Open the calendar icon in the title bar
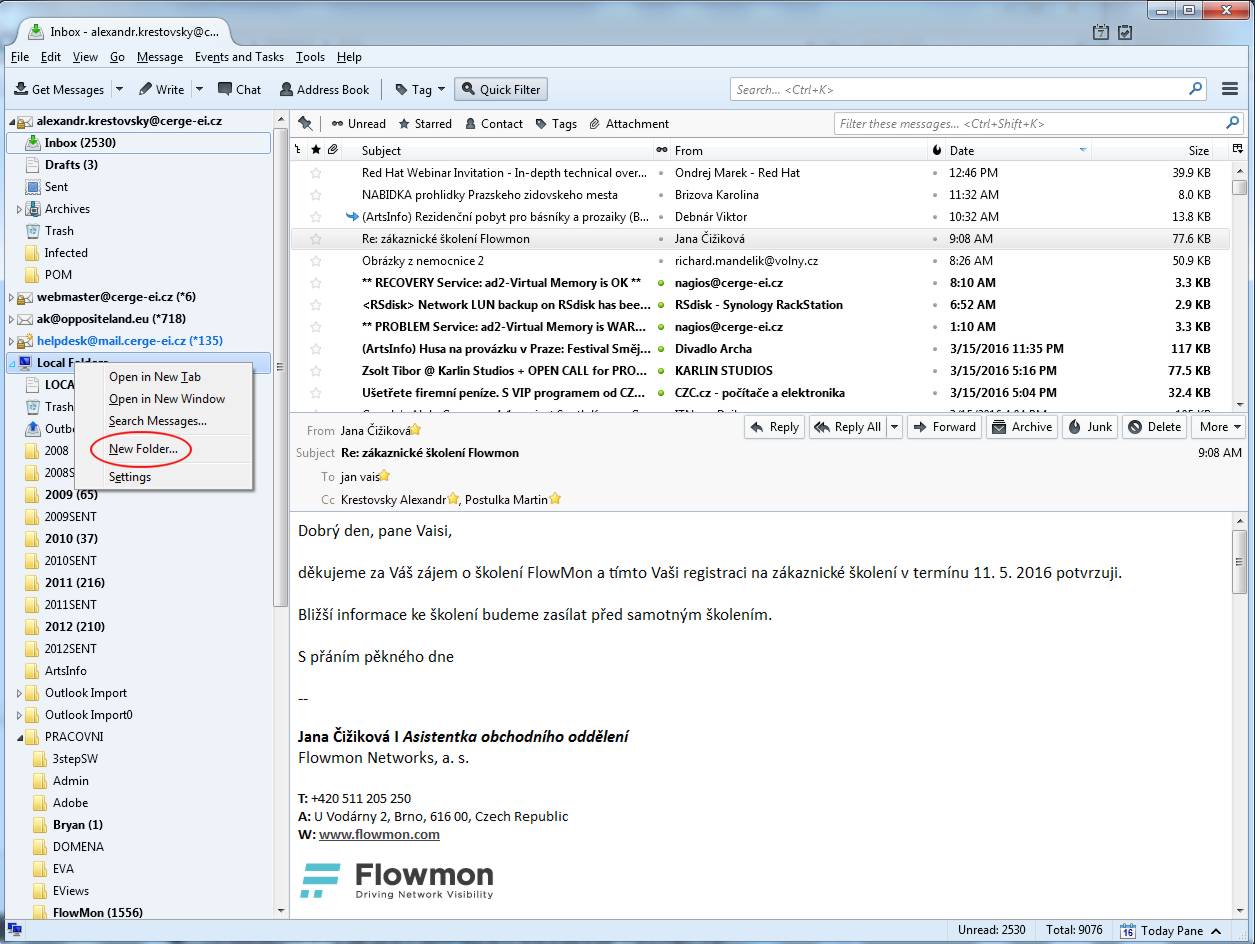Viewport: 1255px width, 944px height. click(1101, 33)
